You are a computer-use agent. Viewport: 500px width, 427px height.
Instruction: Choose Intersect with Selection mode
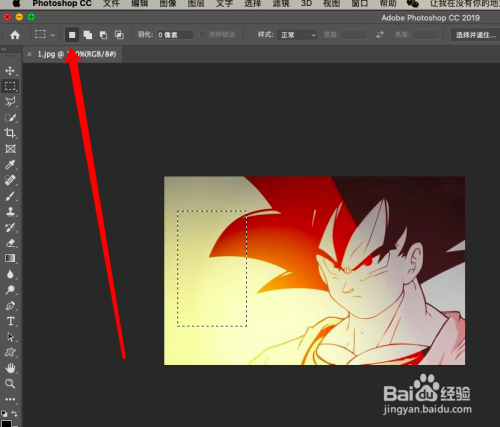tap(119, 35)
